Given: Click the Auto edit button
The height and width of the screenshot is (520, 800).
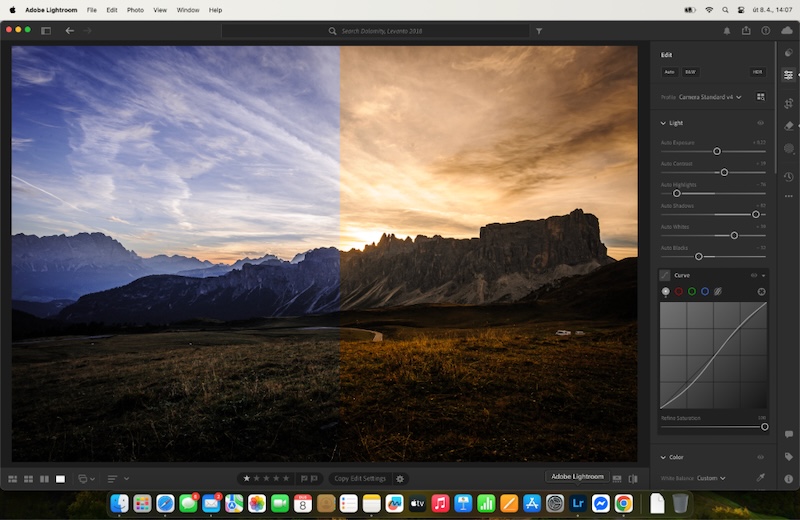Looking at the screenshot, I should click(x=669, y=72).
